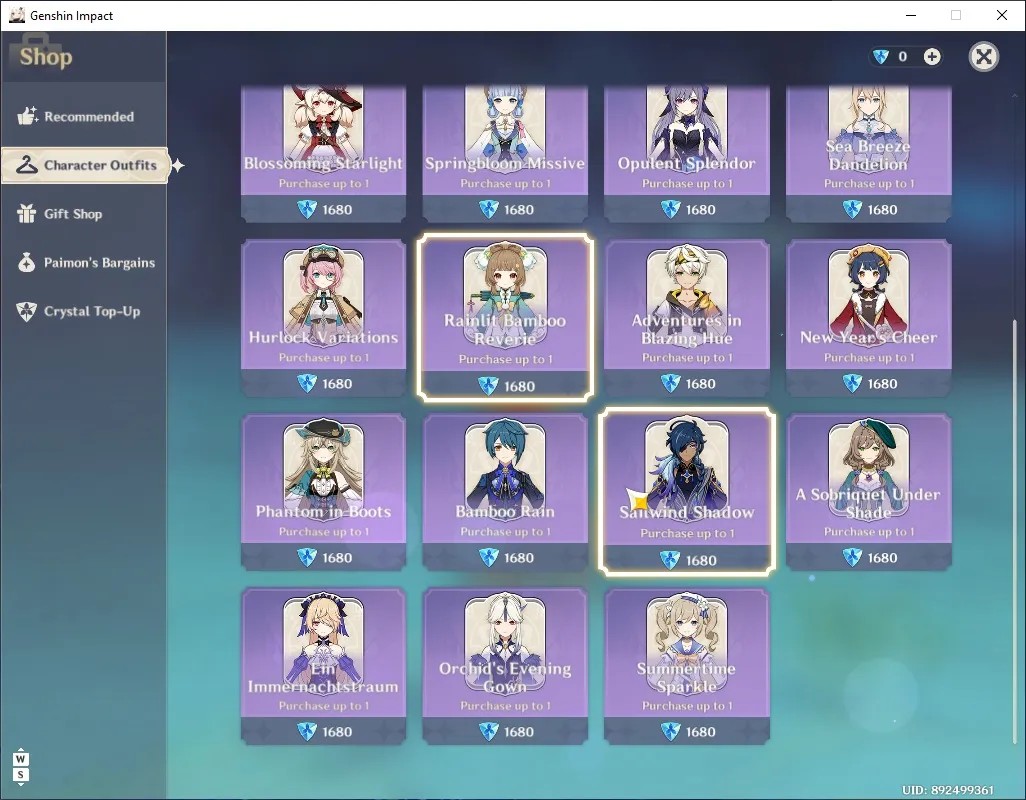Open the Orchid's Evening Gown outfit
The image size is (1026, 800).
pos(504,665)
